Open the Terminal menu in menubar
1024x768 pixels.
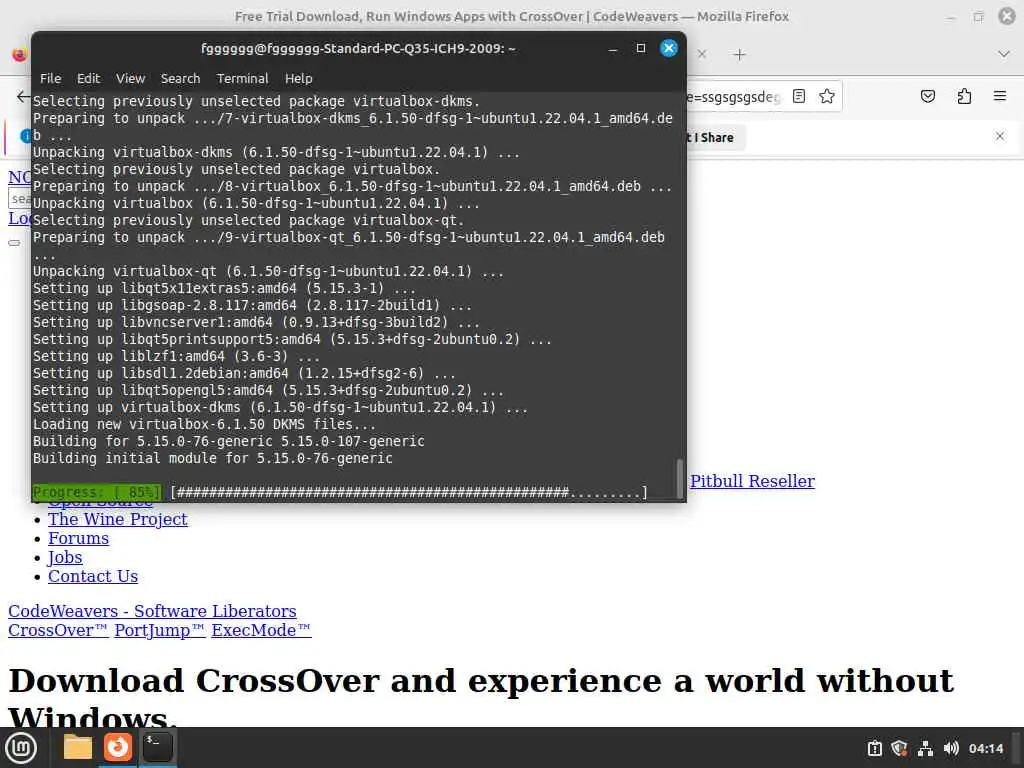point(242,78)
